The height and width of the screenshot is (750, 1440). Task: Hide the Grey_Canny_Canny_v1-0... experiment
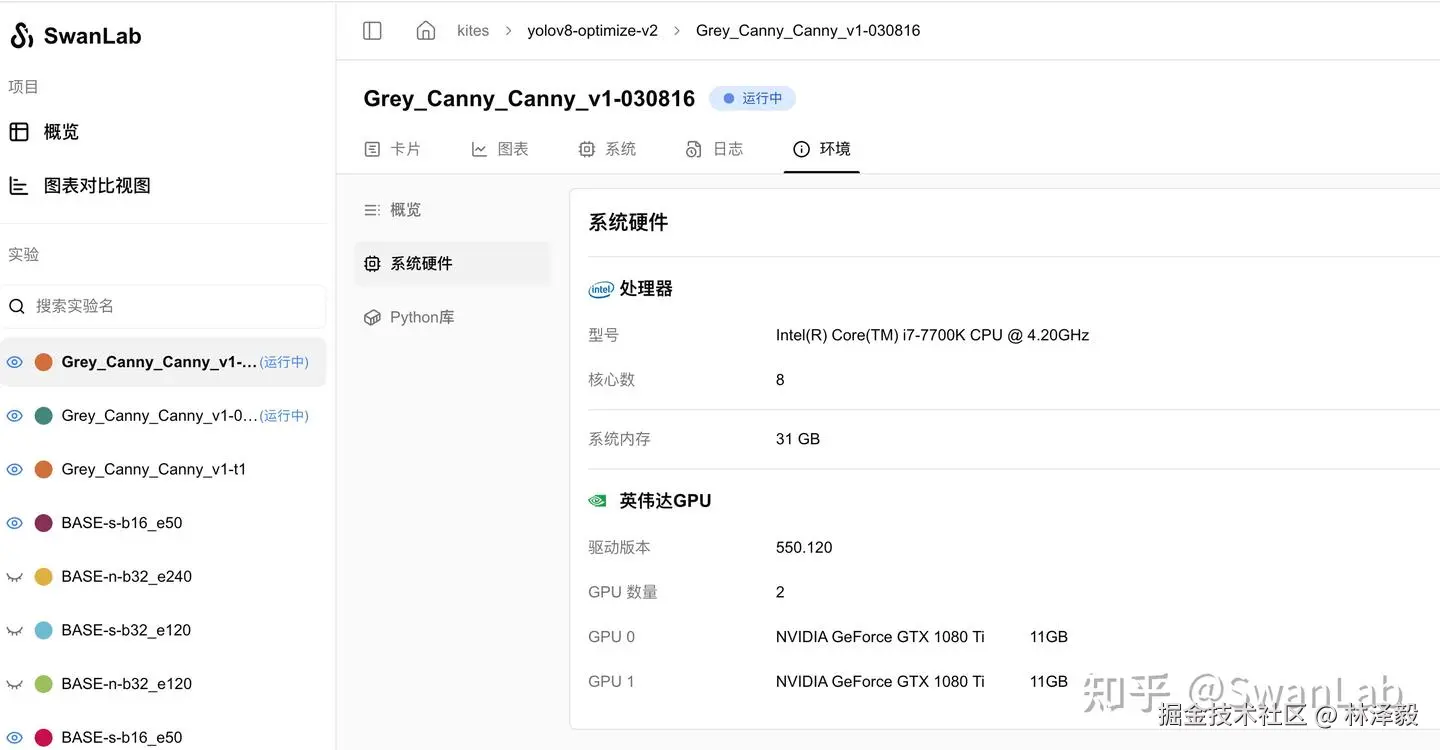coord(15,416)
